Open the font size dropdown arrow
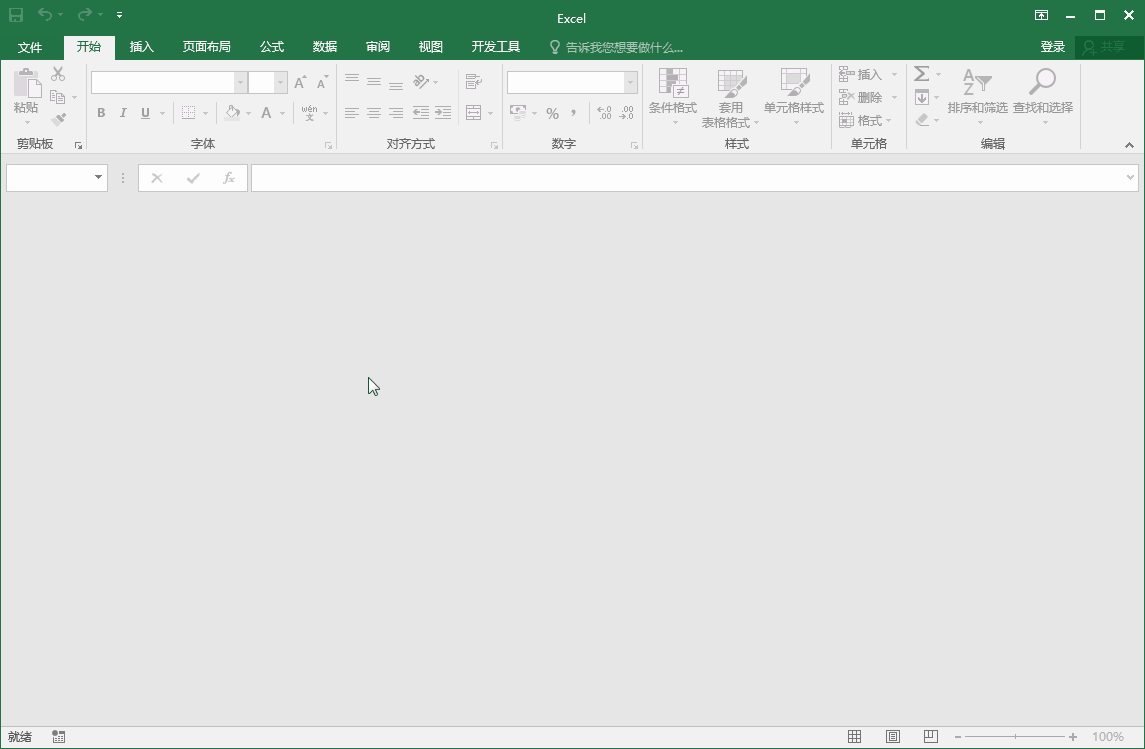Viewport: 1145px width, 749px height. pos(279,82)
